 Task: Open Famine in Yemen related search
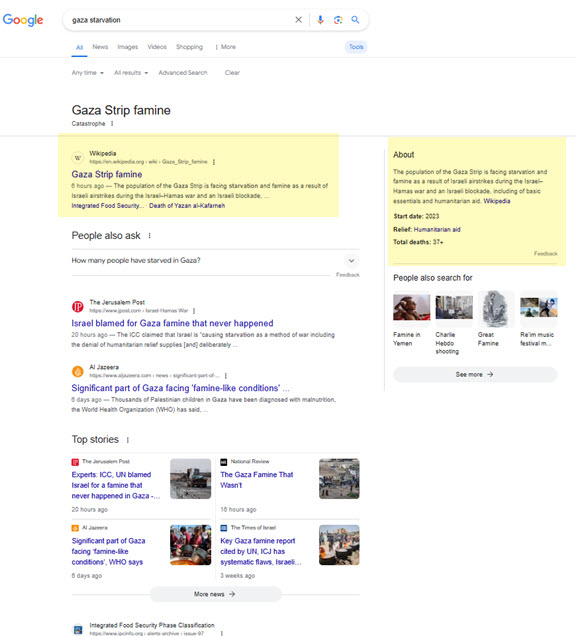coord(411,320)
